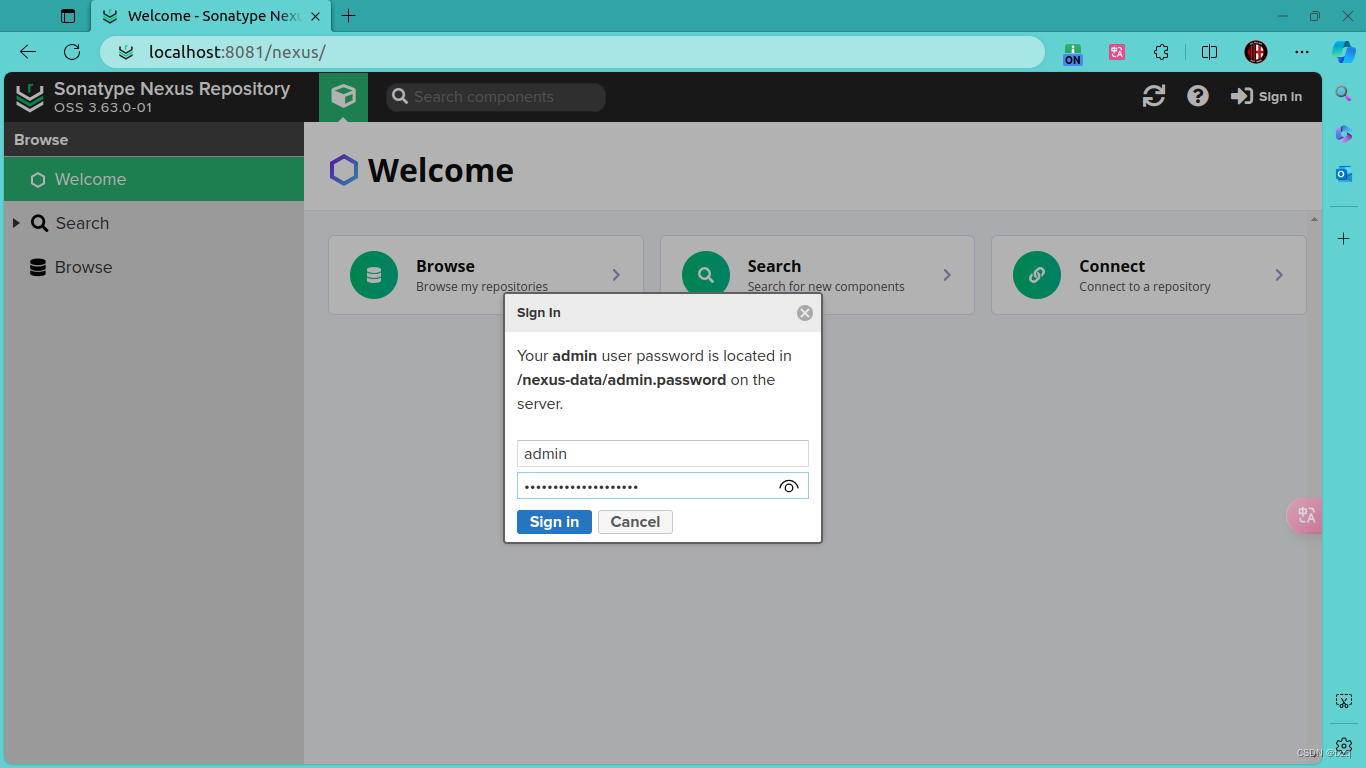The height and width of the screenshot is (768, 1366).
Task: Open the Connect to a repository card
Action: pyautogui.click(x=1149, y=275)
